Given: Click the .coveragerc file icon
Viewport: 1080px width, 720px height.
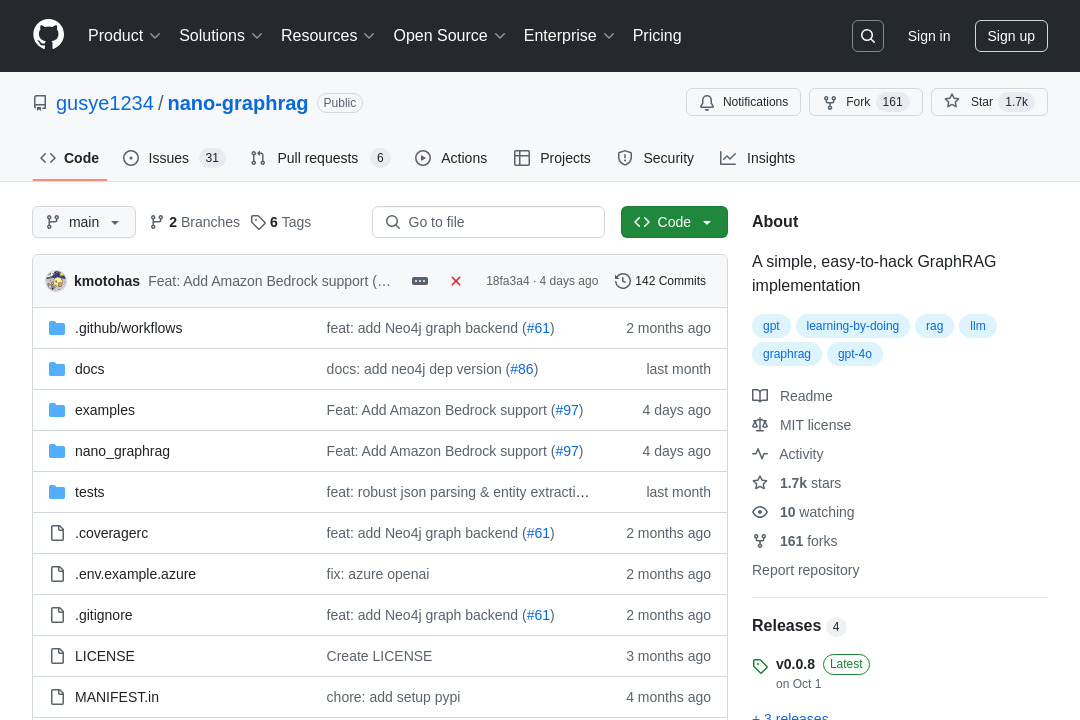Looking at the screenshot, I should coord(57,533).
